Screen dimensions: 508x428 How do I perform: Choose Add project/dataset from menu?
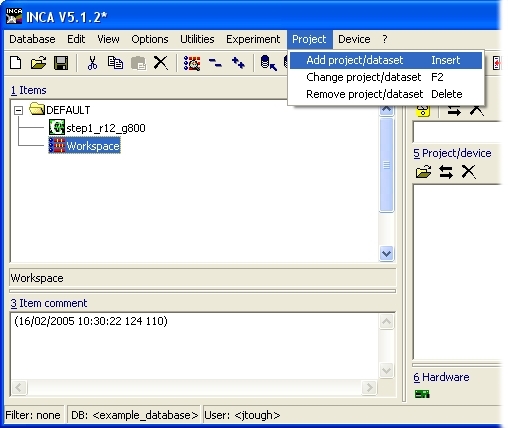386,60
